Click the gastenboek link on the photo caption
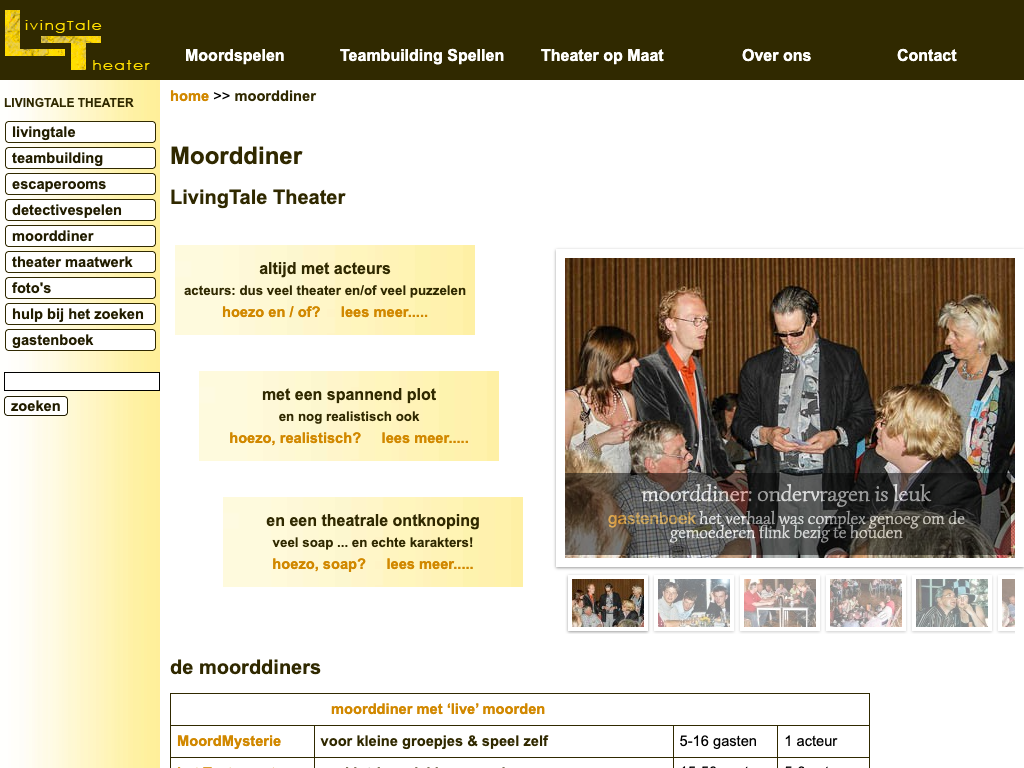 (651, 519)
